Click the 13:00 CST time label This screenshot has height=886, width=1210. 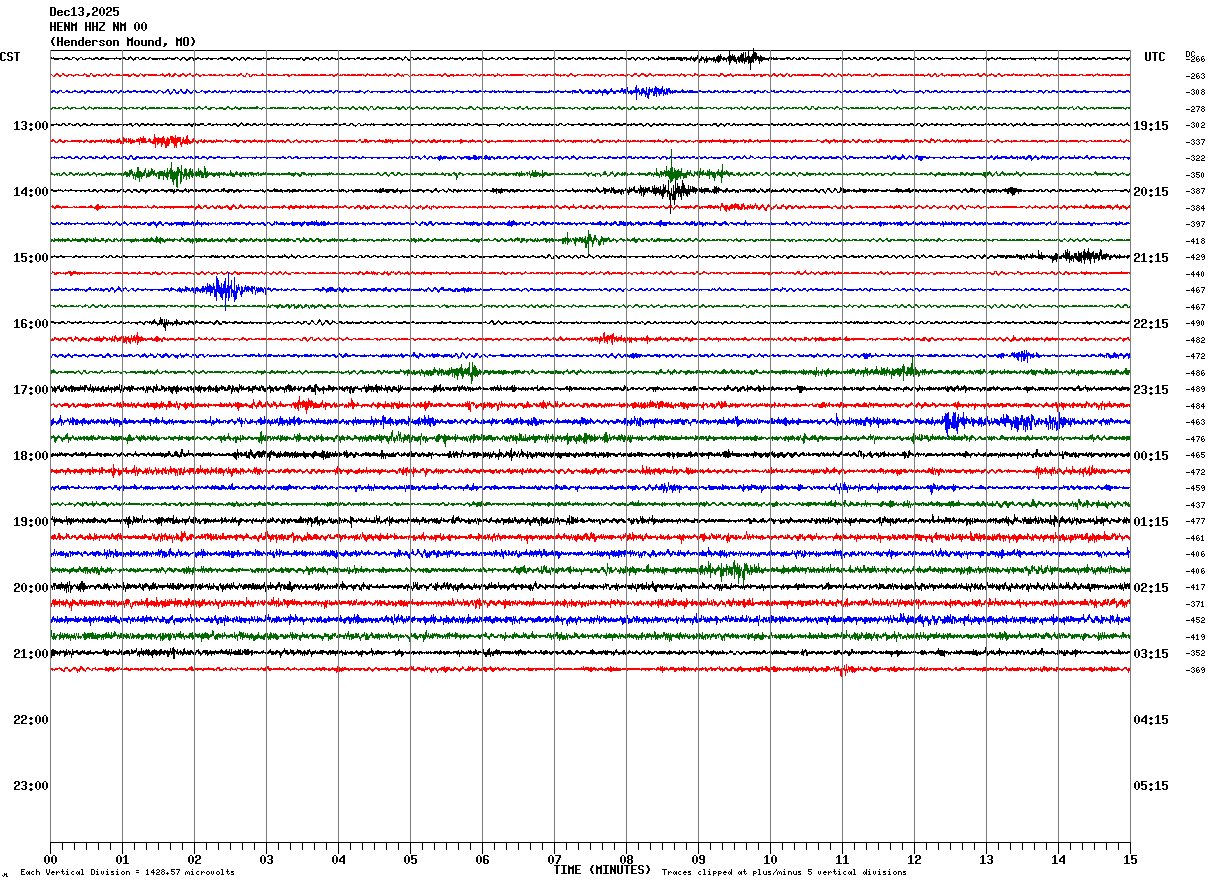pyautogui.click(x=30, y=126)
